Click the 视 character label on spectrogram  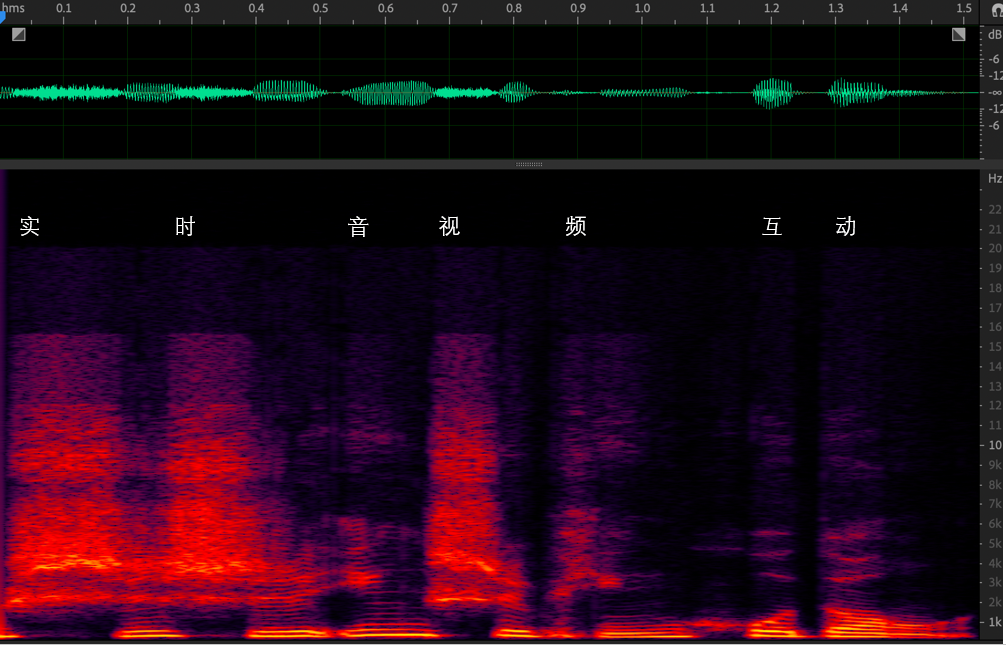449,226
